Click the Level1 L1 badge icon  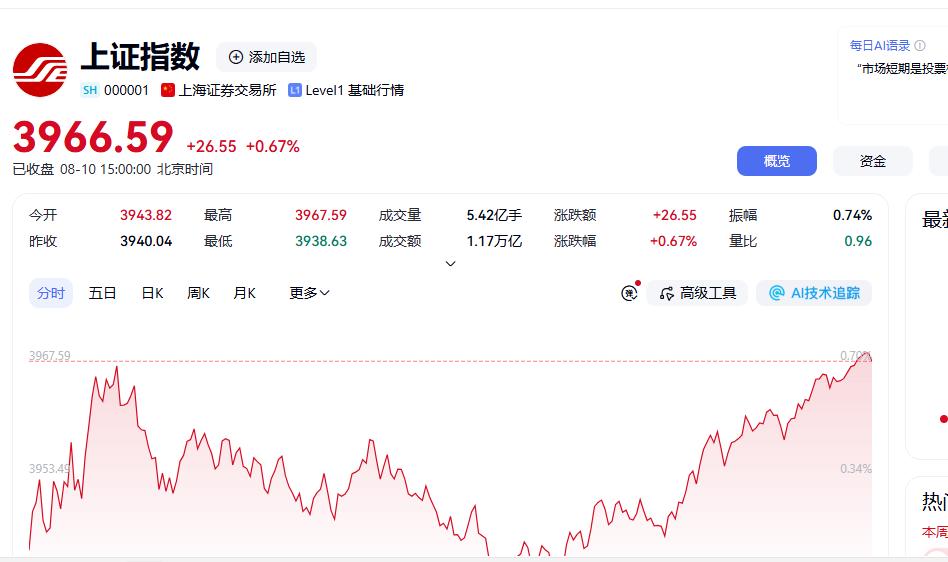(x=294, y=90)
